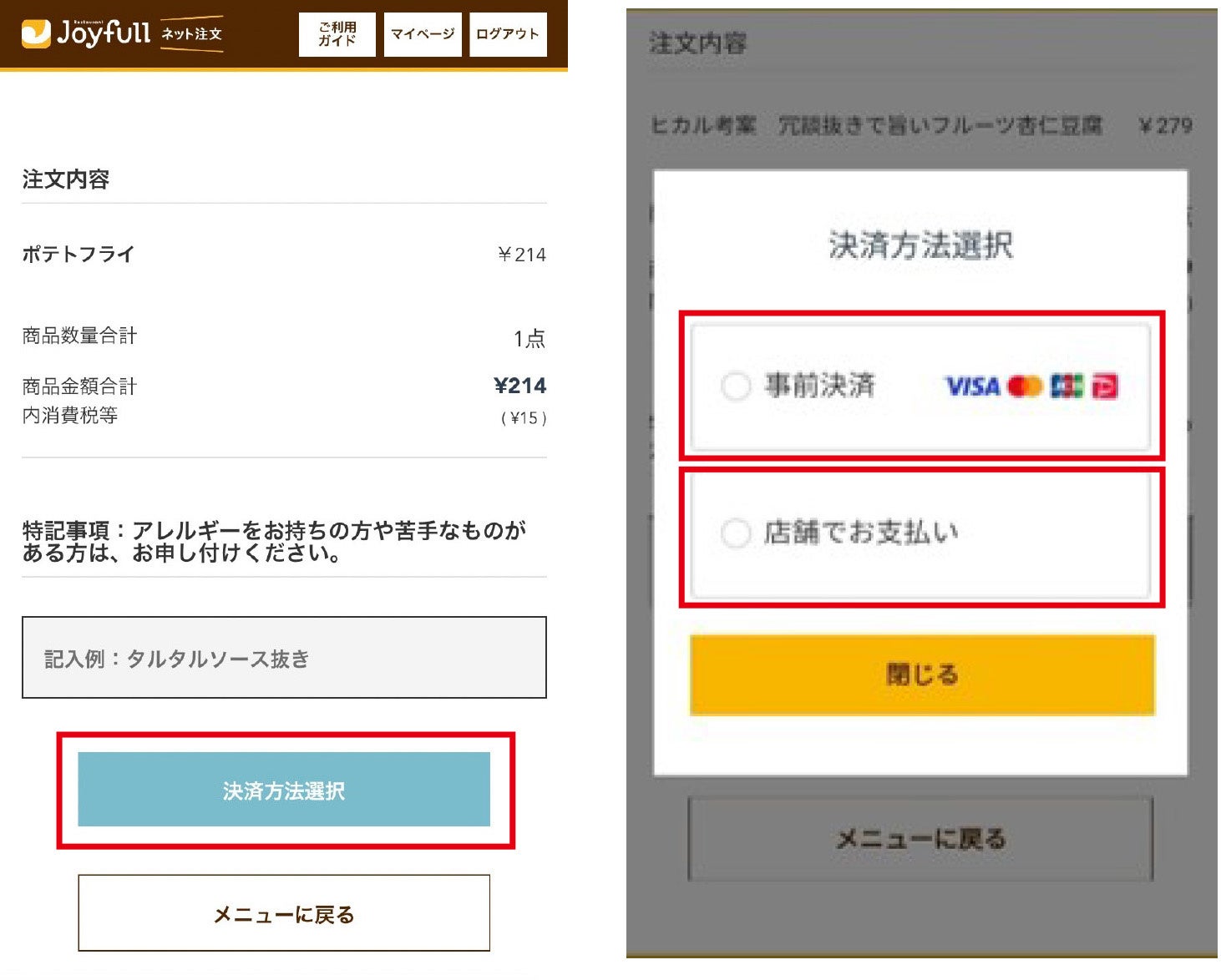
Task: Go to マイページ
Action: coord(423,34)
